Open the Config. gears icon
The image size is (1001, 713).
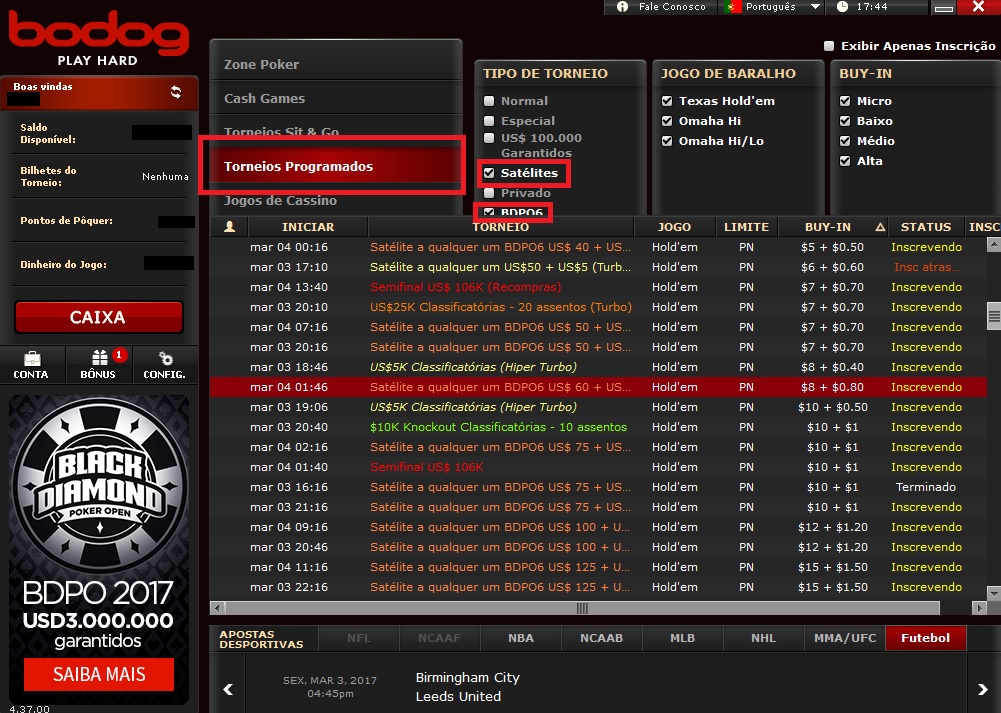[165, 358]
